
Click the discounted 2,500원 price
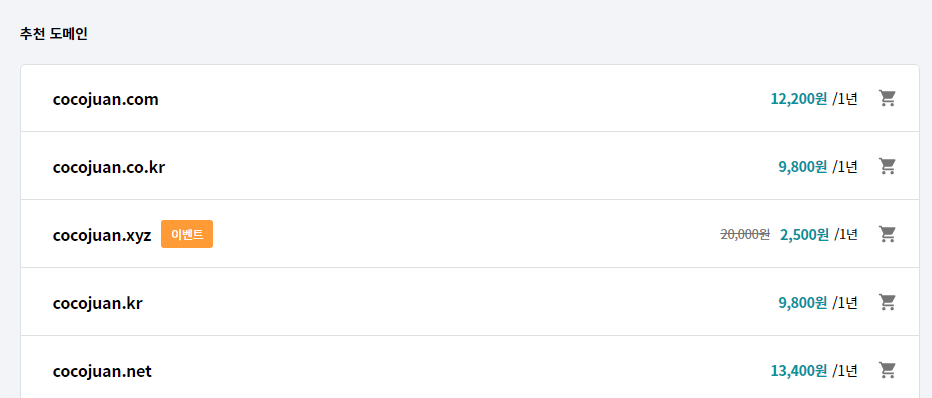(x=804, y=235)
